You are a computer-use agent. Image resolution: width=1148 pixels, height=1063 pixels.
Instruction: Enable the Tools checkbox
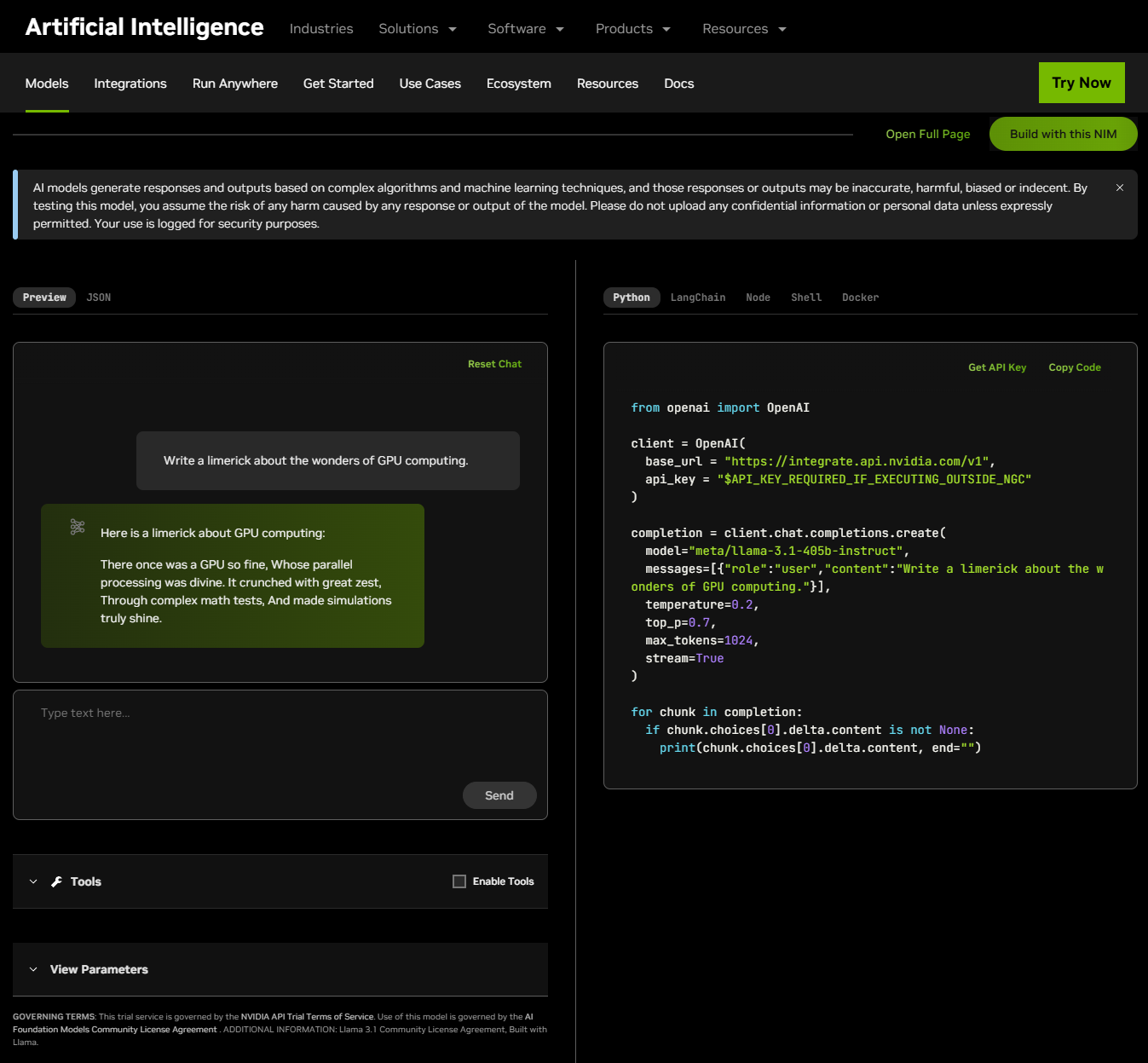[459, 881]
